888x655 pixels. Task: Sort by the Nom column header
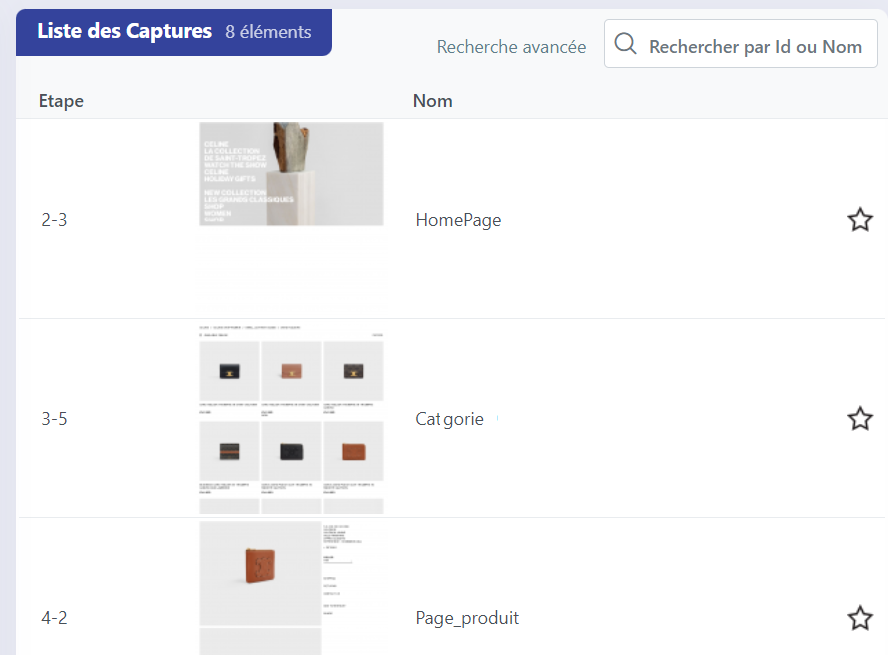pyautogui.click(x=433, y=101)
